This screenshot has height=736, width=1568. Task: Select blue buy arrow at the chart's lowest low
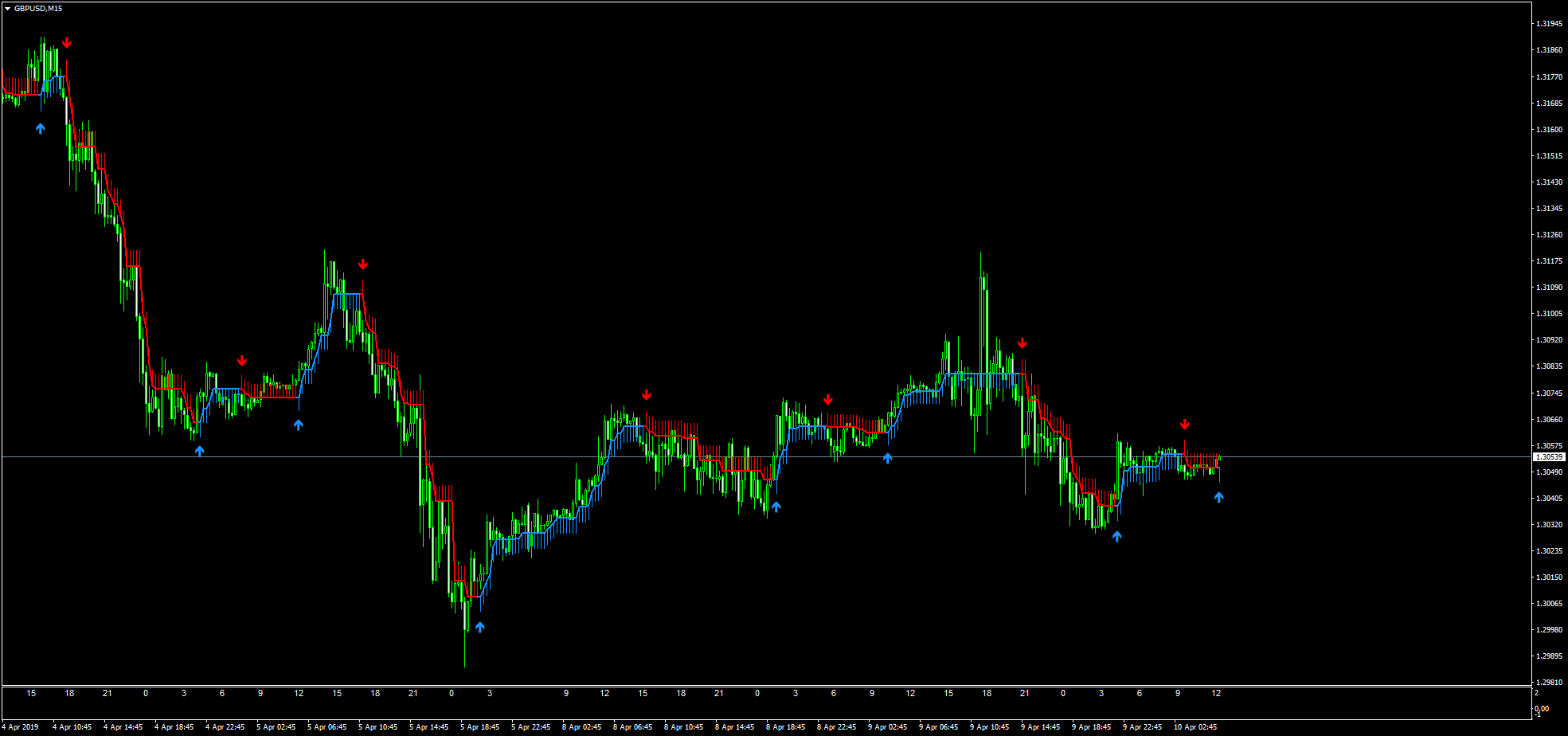point(479,628)
